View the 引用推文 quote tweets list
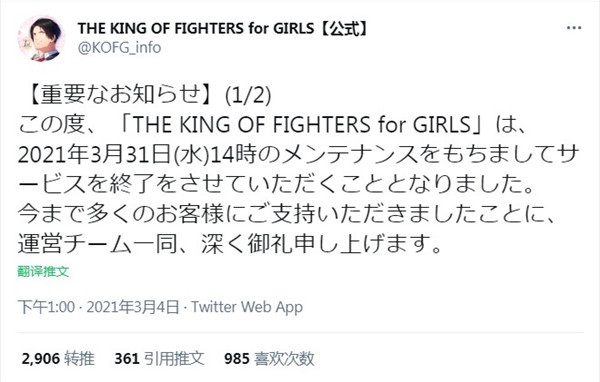The height and width of the screenshot is (382, 600). (174, 359)
